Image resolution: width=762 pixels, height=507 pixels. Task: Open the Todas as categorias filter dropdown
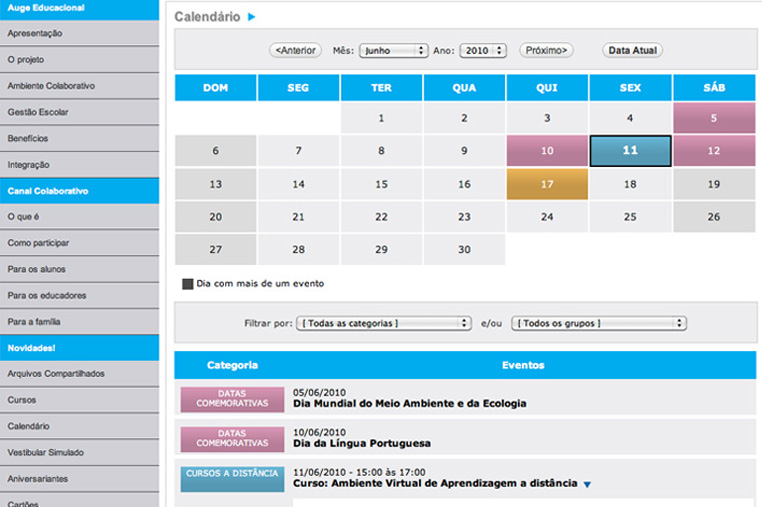click(x=383, y=323)
